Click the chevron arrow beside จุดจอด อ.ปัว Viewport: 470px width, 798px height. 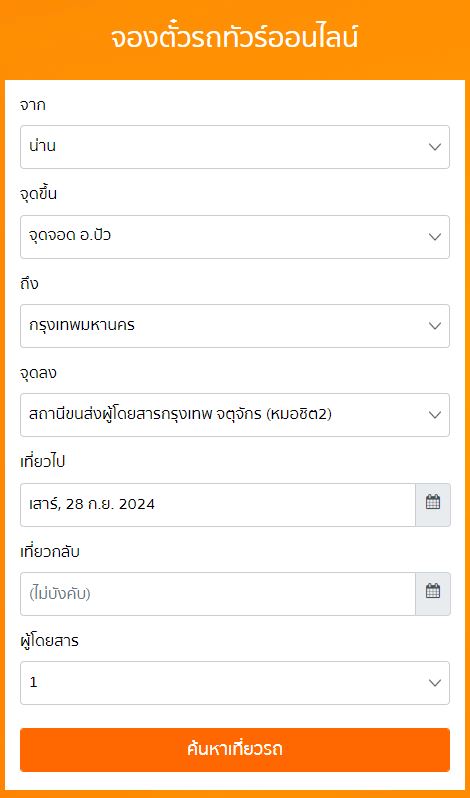[x=434, y=237]
